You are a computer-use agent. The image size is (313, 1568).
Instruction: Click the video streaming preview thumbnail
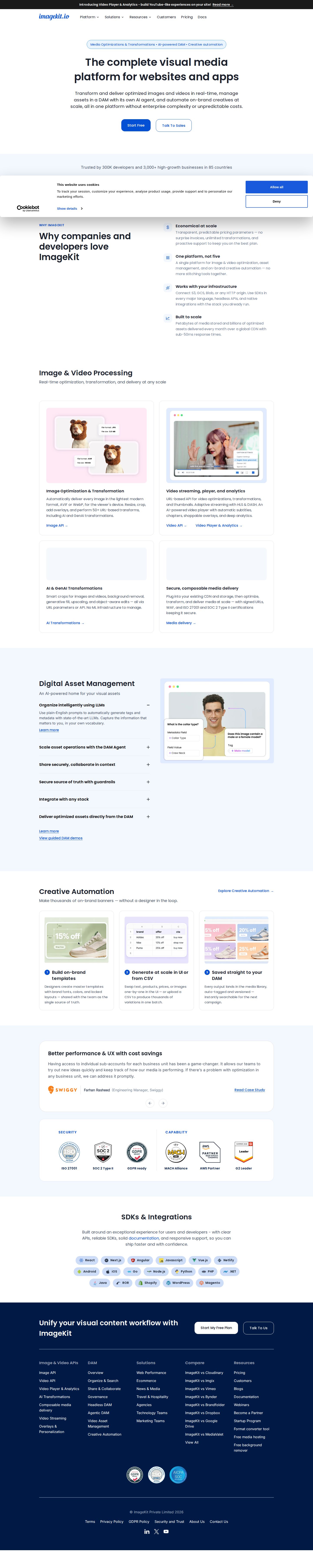click(x=217, y=445)
